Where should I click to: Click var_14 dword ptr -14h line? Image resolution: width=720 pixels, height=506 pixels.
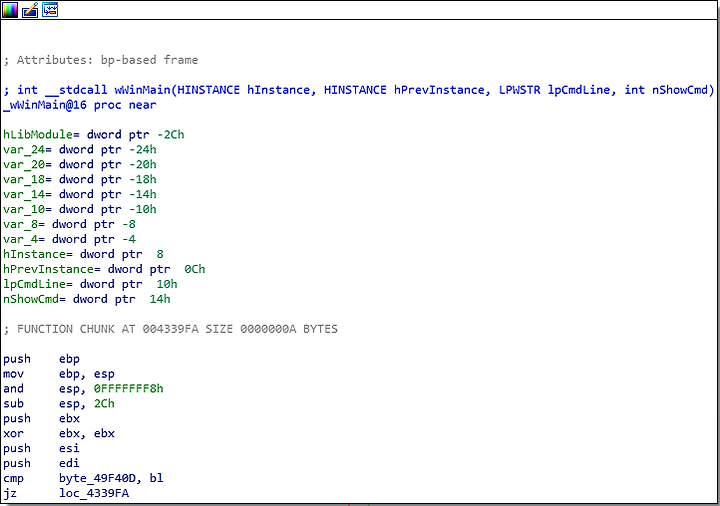tap(80, 195)
